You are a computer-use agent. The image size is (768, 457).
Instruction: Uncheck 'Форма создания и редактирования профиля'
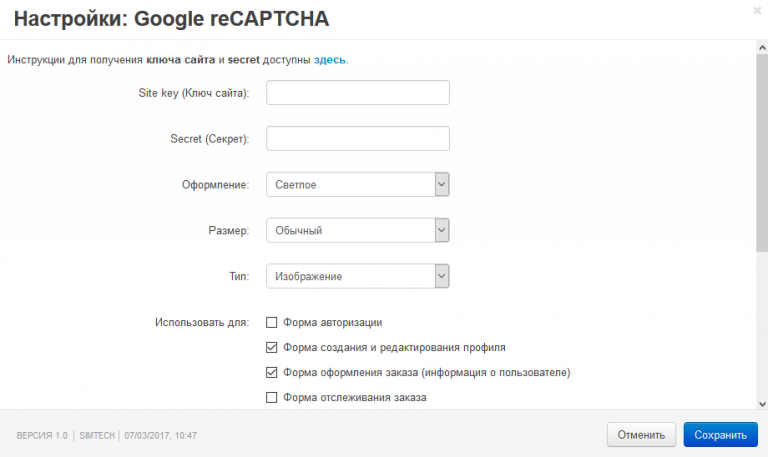tap(271, 348)
